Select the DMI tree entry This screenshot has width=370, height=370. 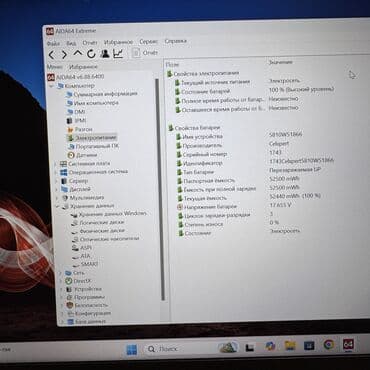(x=76, y=112)
